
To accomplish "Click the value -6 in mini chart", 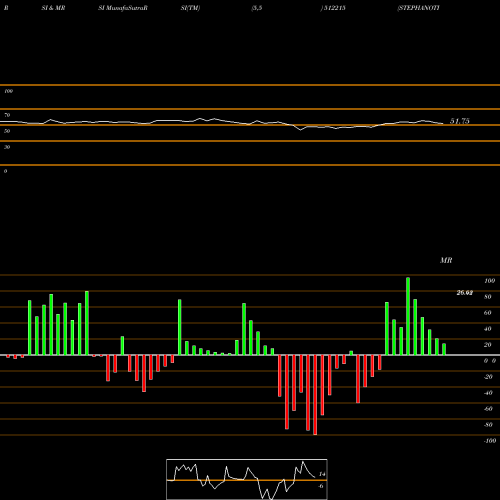I will click(321, 486).
